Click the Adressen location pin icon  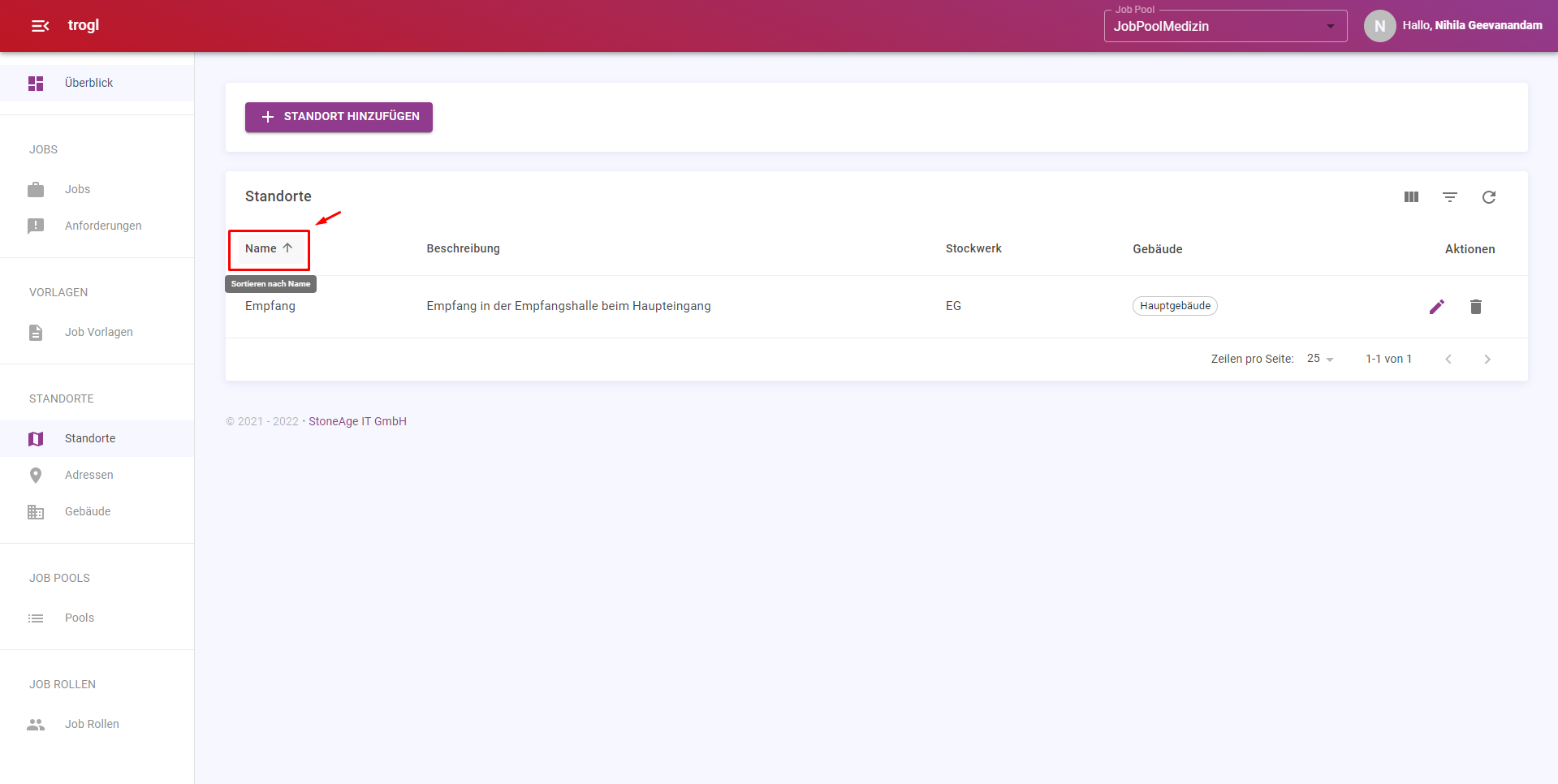pos(36,476)
